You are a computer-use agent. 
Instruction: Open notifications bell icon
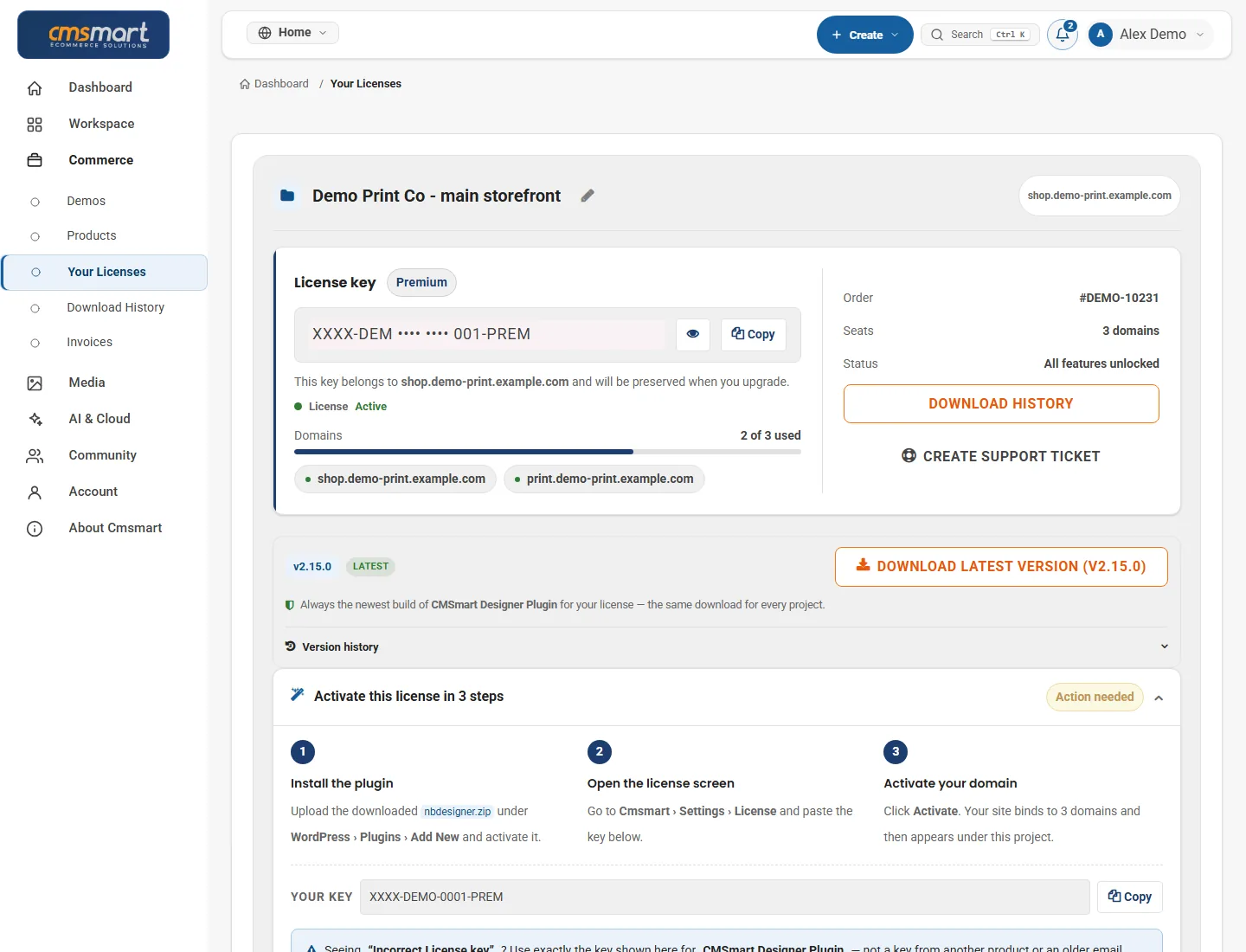tap(1063, 35)
